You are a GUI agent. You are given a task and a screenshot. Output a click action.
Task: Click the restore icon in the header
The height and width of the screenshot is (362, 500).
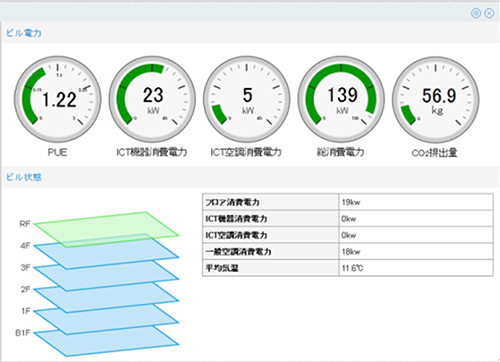(476, 13)
